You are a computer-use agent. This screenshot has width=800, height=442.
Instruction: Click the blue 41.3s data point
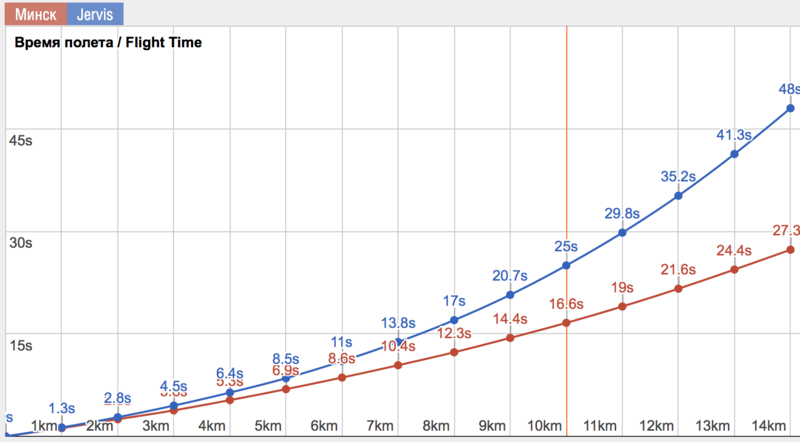click(734, 154)
